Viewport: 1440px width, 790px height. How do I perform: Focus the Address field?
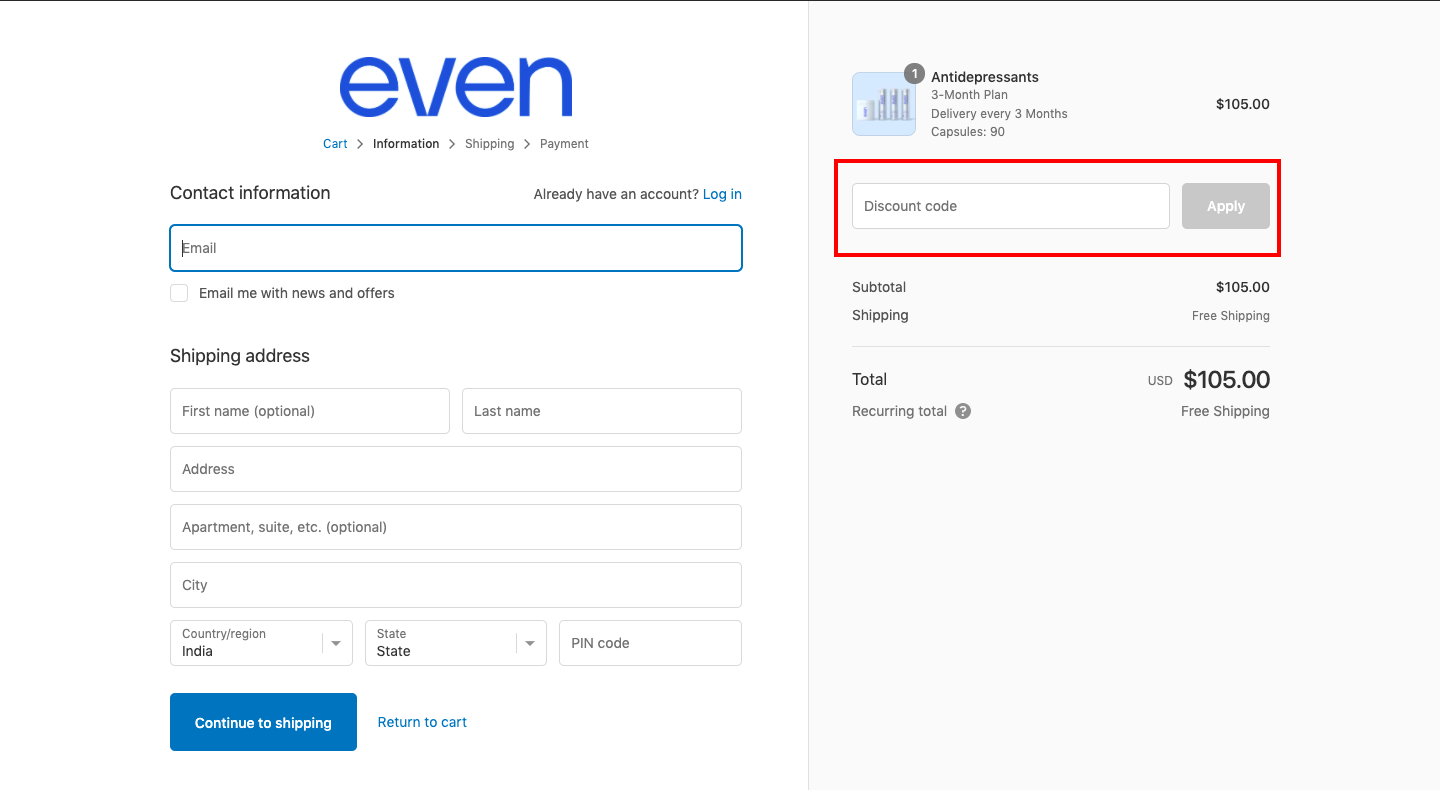(x=456, y=469)
